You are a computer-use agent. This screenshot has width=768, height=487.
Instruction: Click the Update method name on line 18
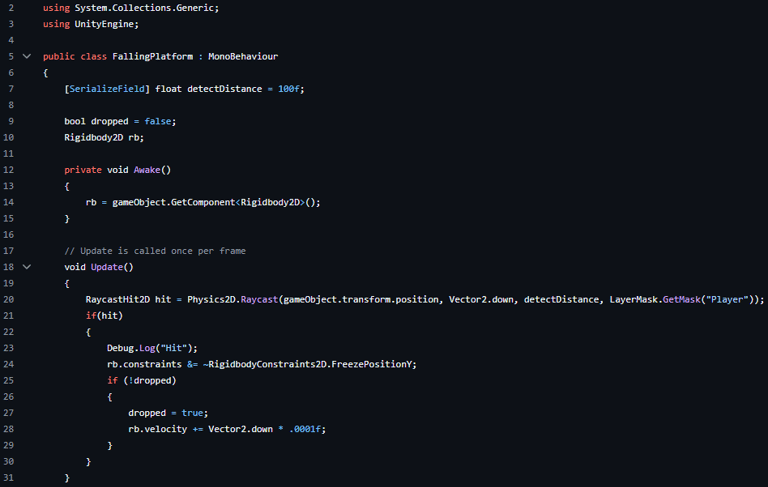pyautogui.click(x=107, y=267)
